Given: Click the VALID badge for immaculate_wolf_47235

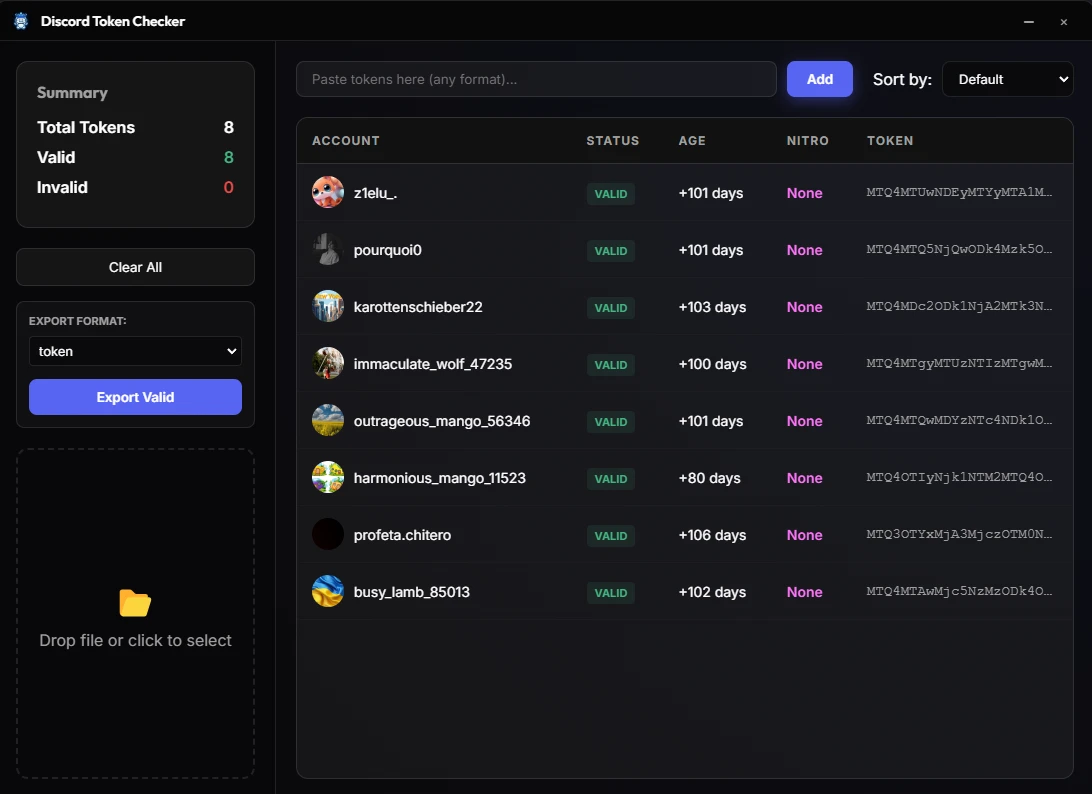Looking at the screenshot, I should pos(611,365).
